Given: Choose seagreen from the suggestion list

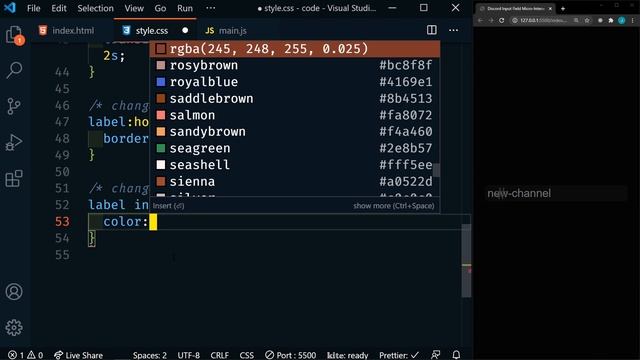Looking at the screenshot, I should (295, 148).
